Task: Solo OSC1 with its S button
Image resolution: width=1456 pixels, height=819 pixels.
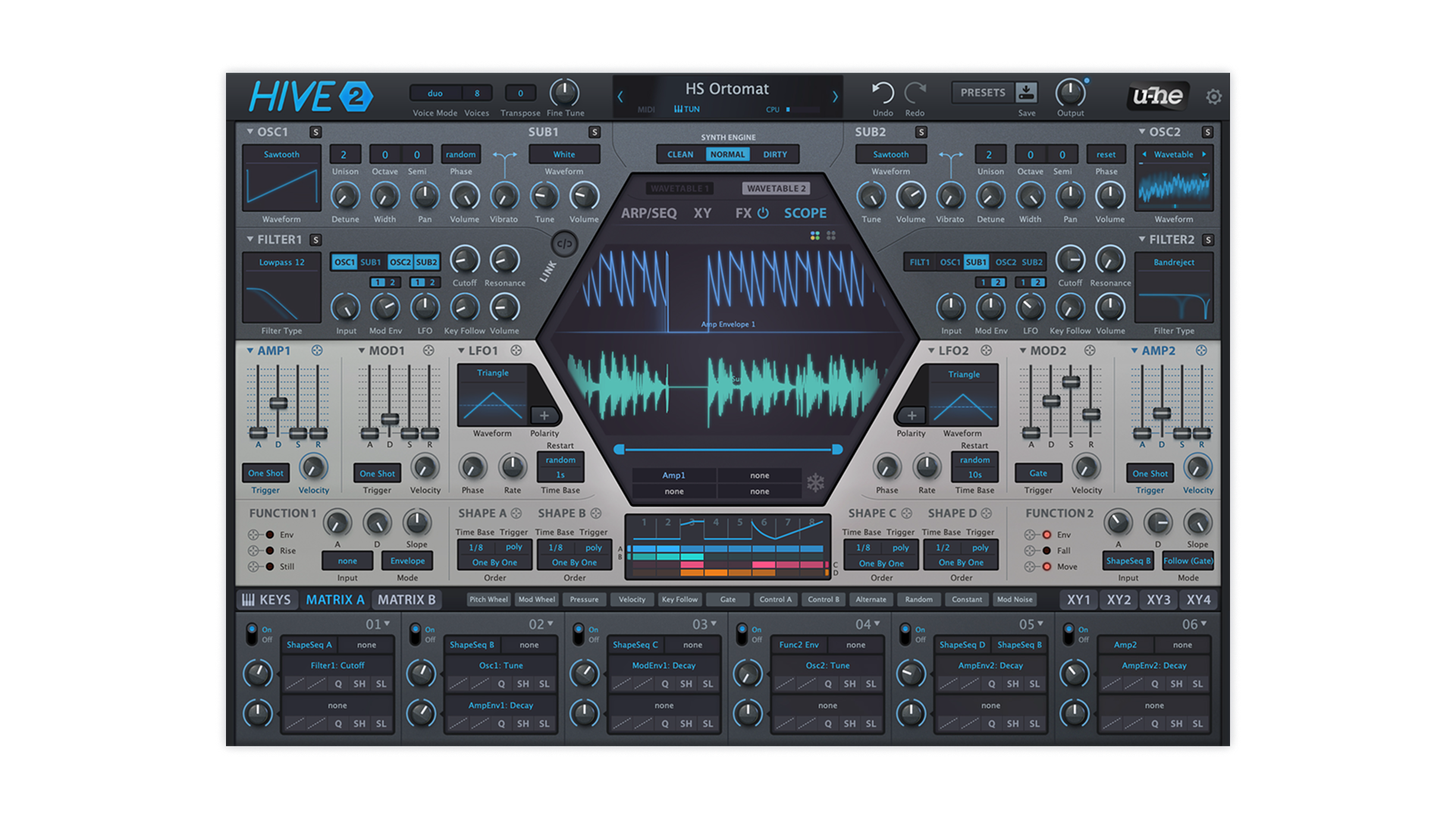Action: (315, 132)
